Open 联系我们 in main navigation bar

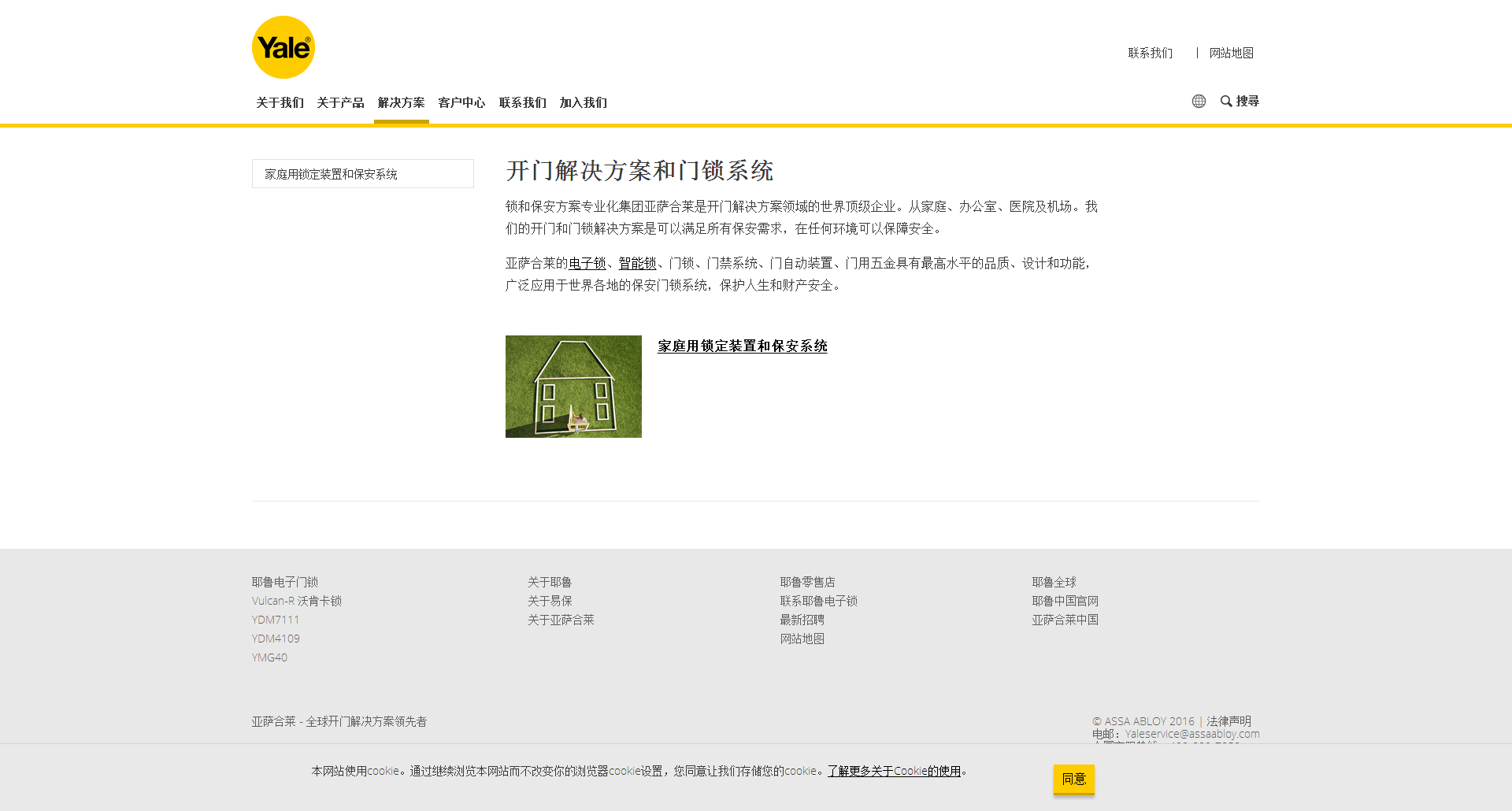(x=522, y=102)
